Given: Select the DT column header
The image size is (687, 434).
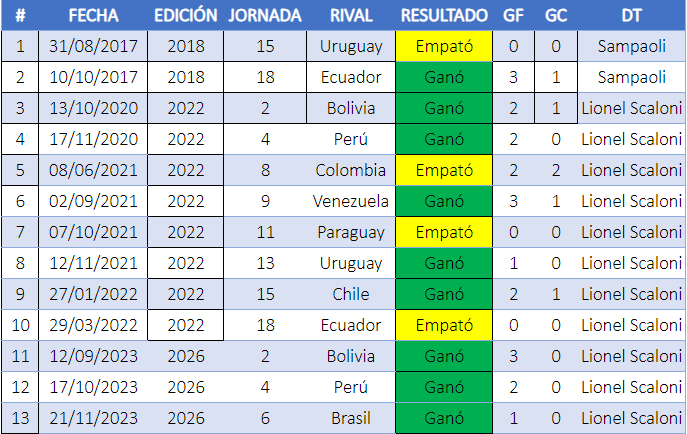Looking at the screenshot, I should (631, 15).
